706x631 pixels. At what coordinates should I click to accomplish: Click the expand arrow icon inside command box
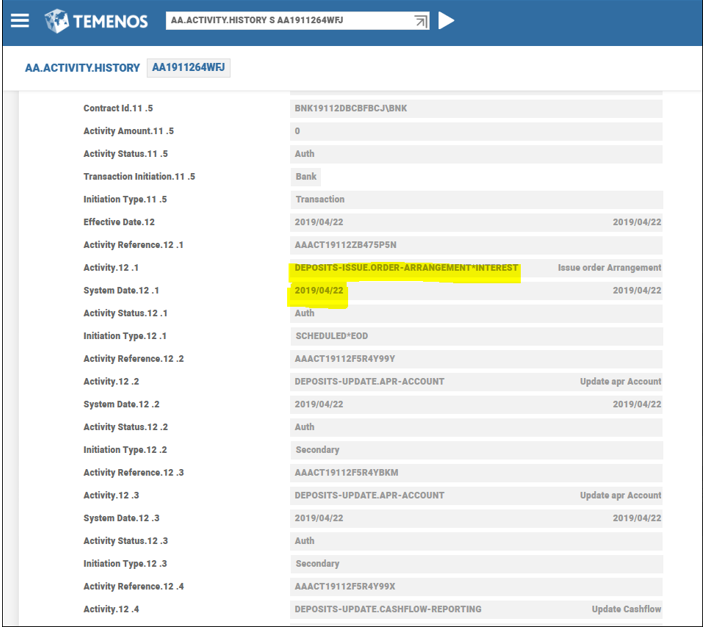420,21
